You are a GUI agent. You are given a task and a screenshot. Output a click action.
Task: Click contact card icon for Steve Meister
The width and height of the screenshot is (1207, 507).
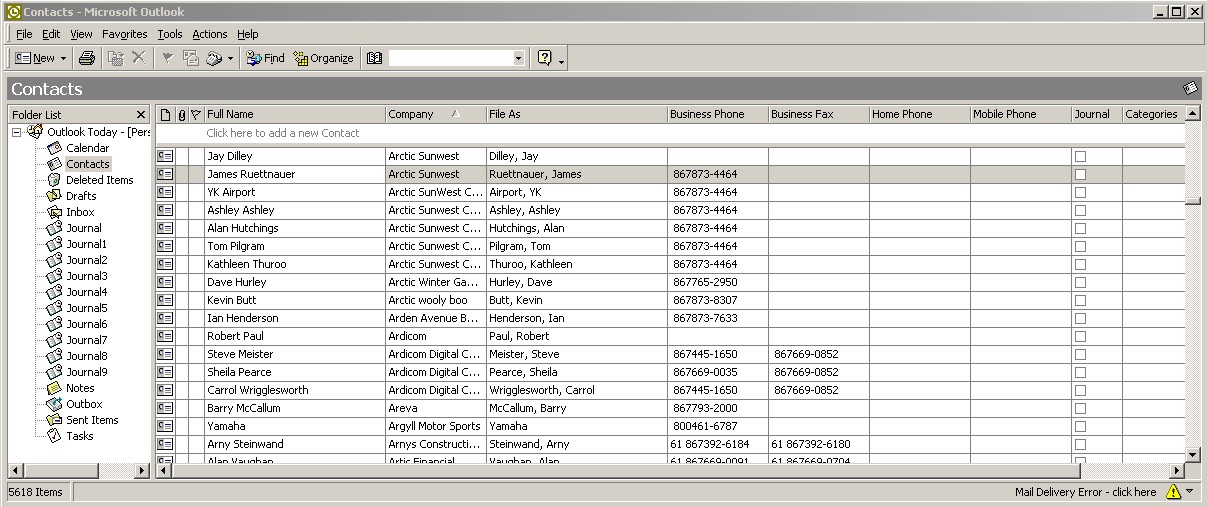point(165,354)
